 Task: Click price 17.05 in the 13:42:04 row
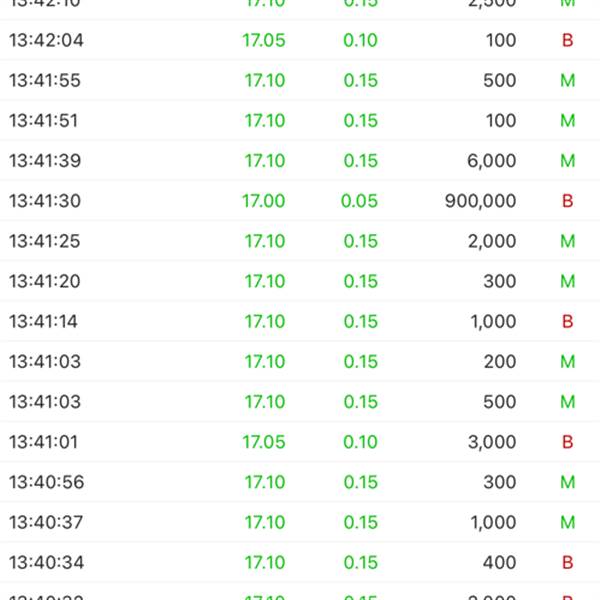tap(263, 41)
